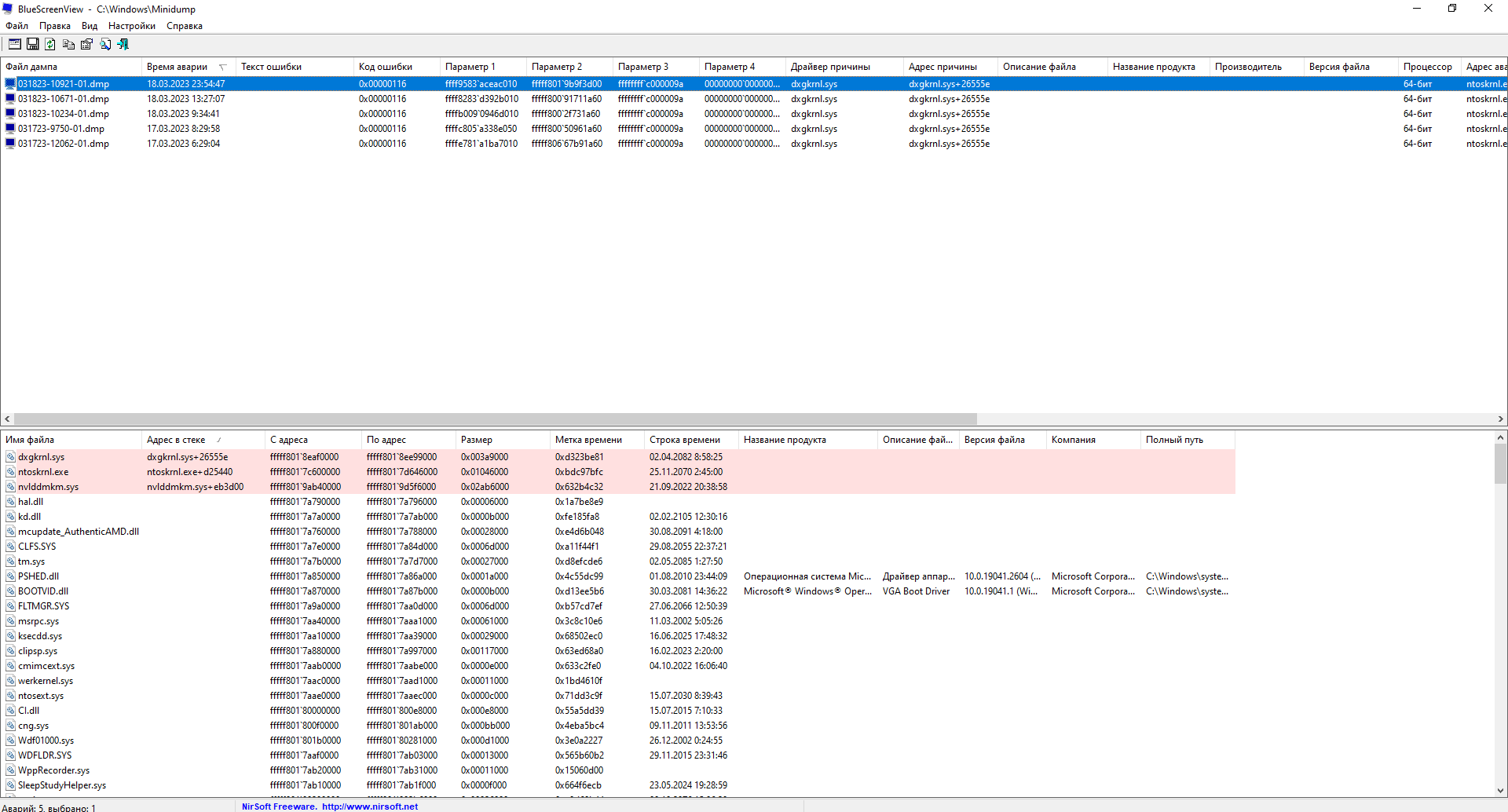1508x812 pixels.
Task: Click file icon next to BOOTVID.dll
Action: (x=10, y=591)
